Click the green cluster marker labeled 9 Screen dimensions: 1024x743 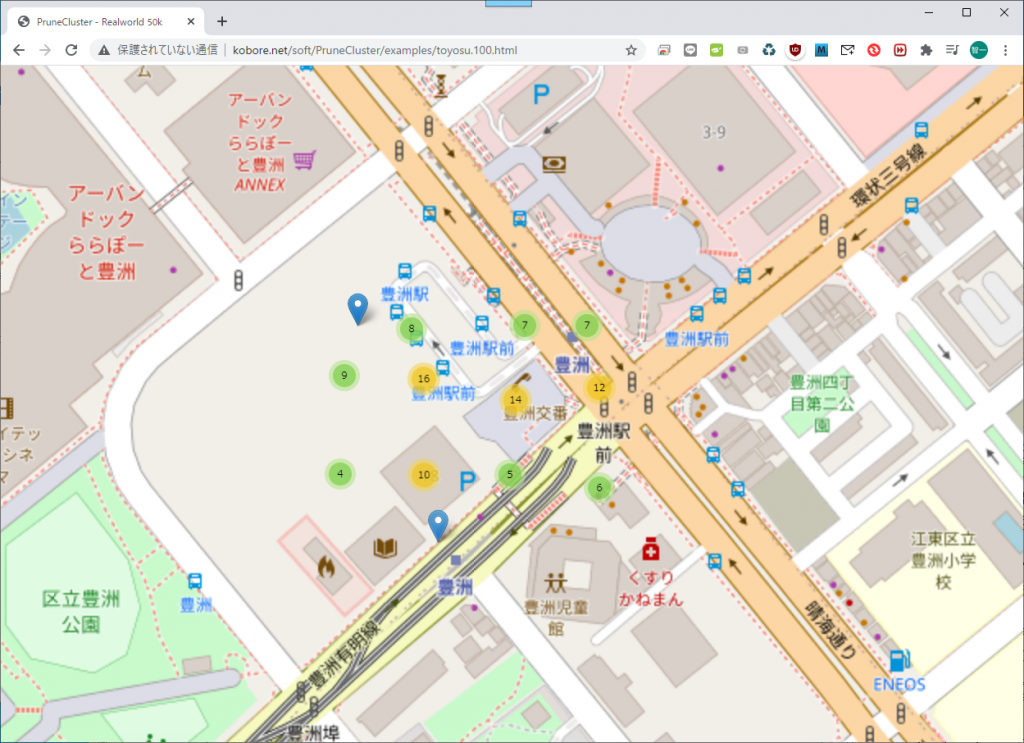tap(344, 376)
